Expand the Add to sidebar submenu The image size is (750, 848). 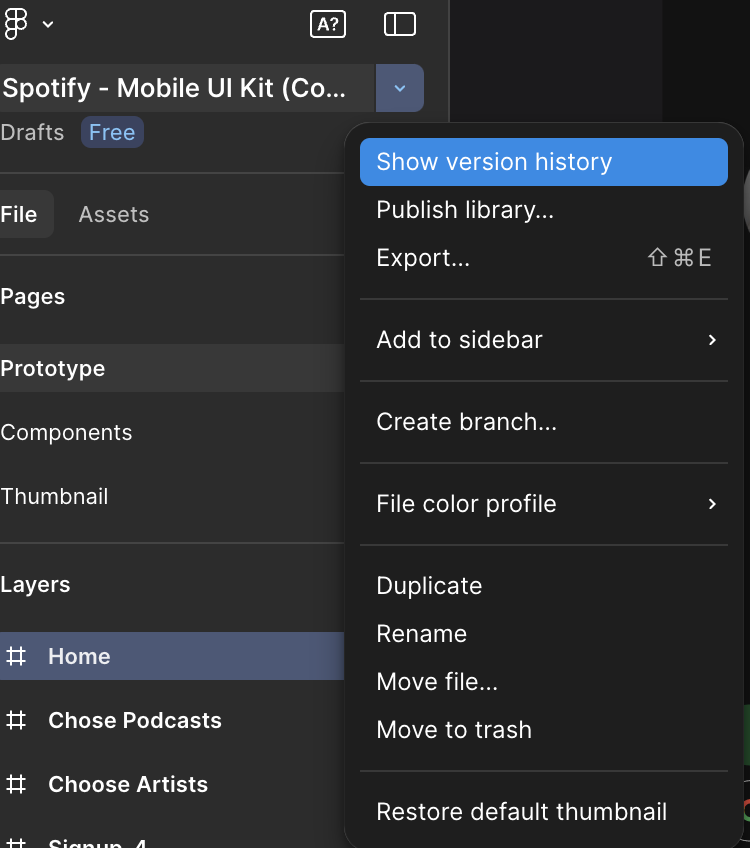click(x=544, y=340)
